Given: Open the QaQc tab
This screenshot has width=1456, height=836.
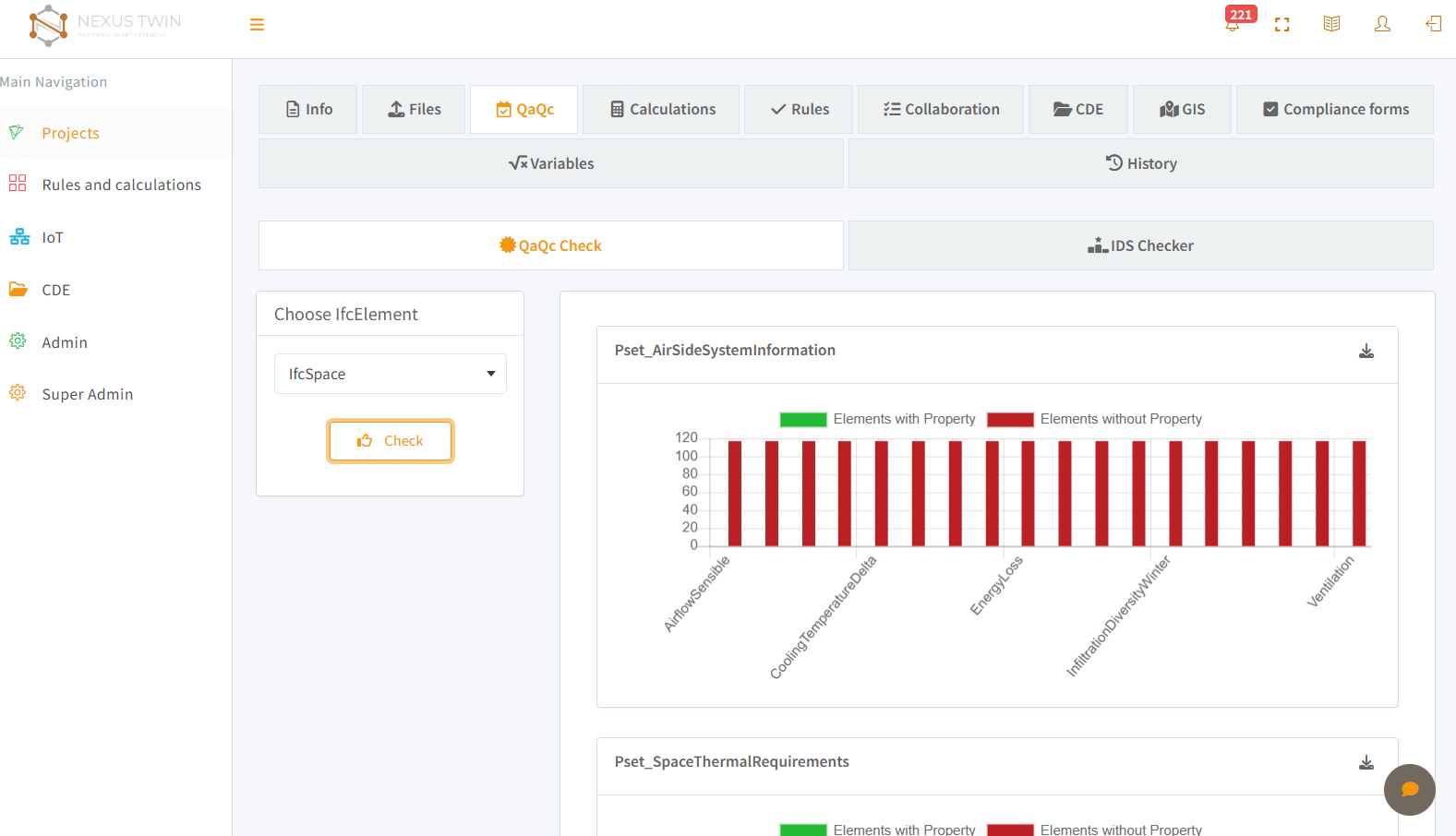Looking at the screenshot, I should [x=524, y=110].
